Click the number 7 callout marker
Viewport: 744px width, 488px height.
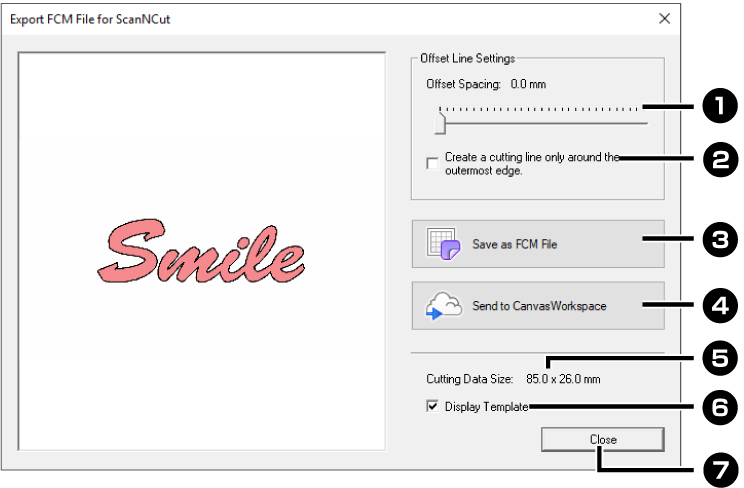[720, 465]
